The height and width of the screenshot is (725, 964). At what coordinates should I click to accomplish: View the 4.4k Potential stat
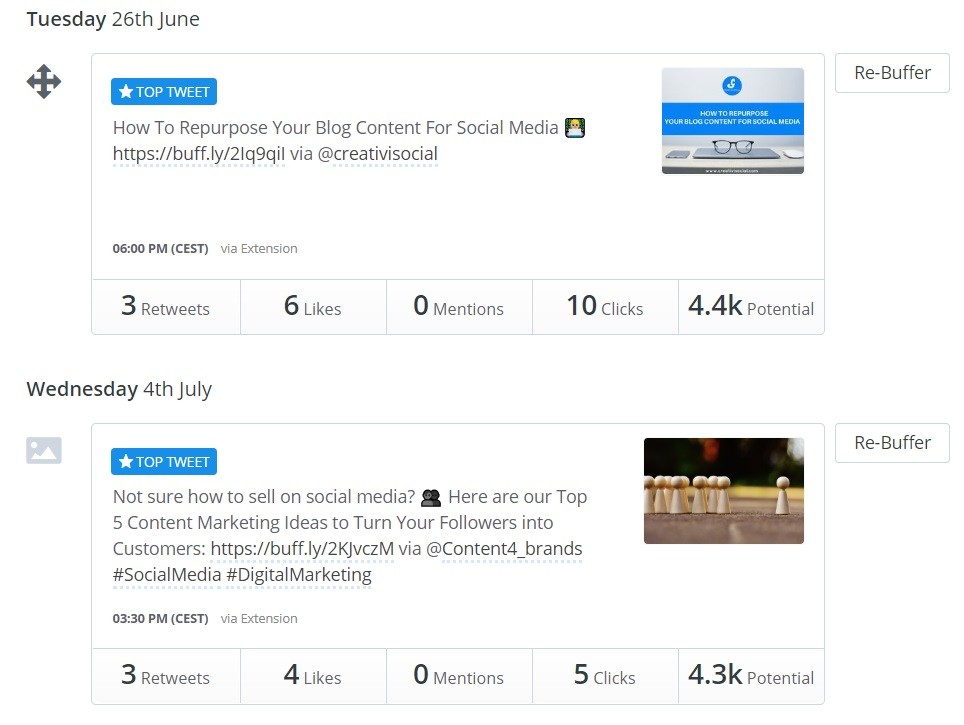pyautogui.click(x=751, y=307)
